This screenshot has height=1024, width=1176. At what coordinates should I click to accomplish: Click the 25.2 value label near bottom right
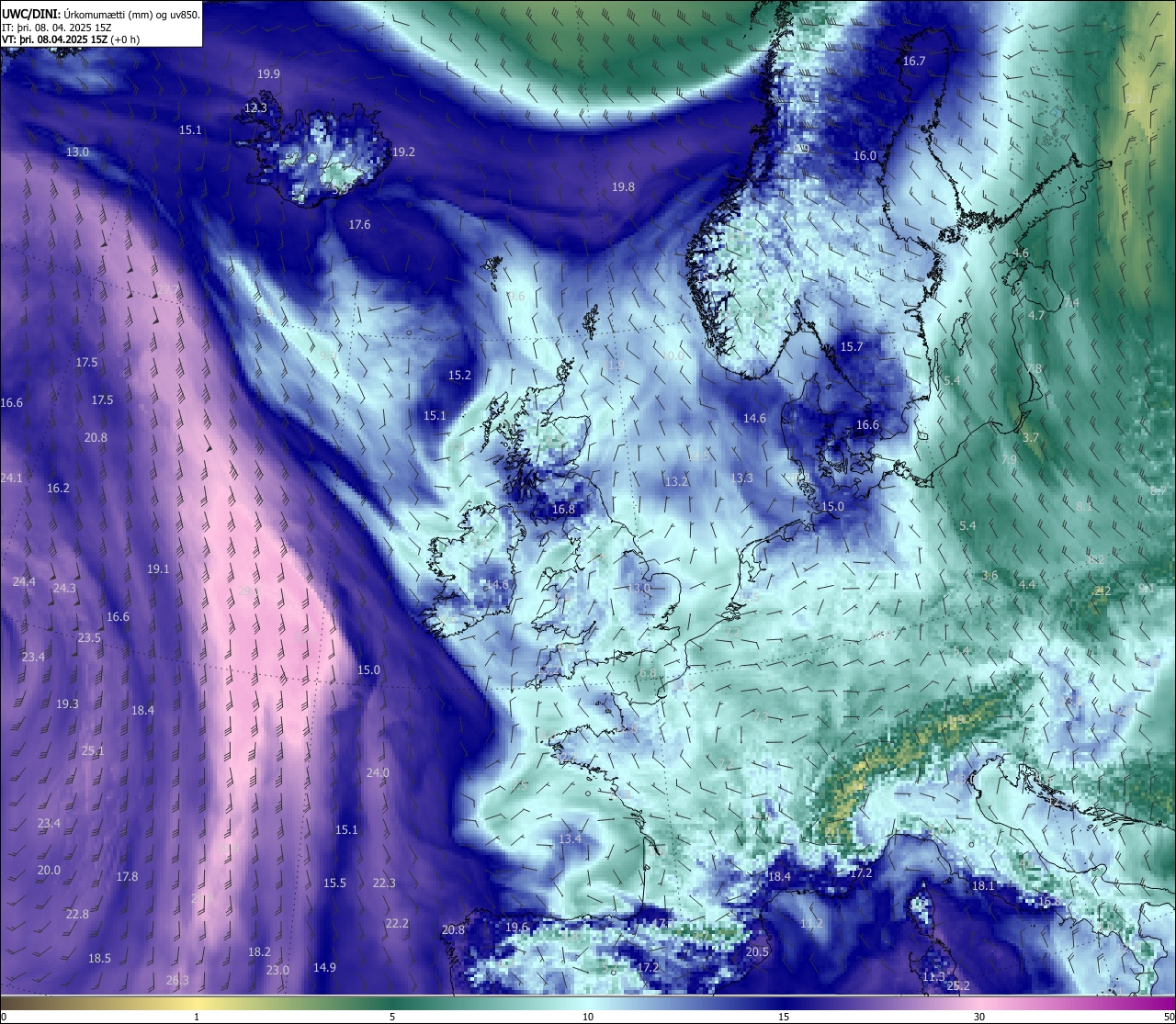click(958, 986)
